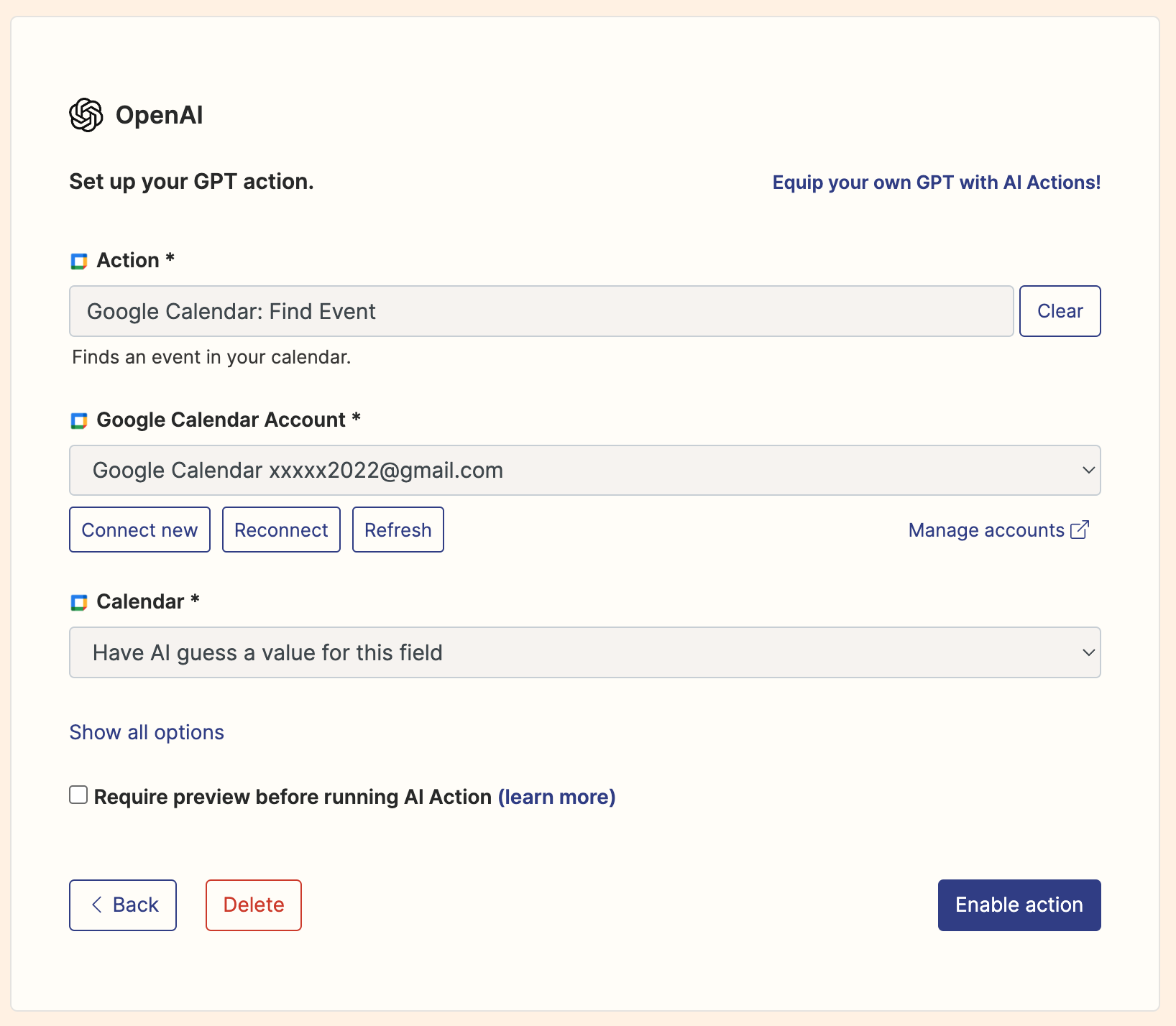Click the 'Finds an event in your calendar.' text

point(211,357)
